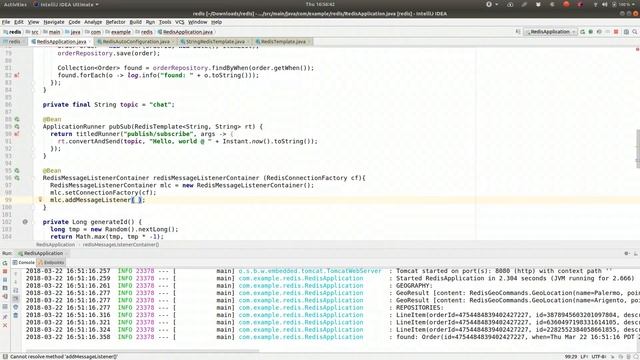The image size is (640, 360).
Task: Click editor vertical scrollbar thumb
Action: 638,149
